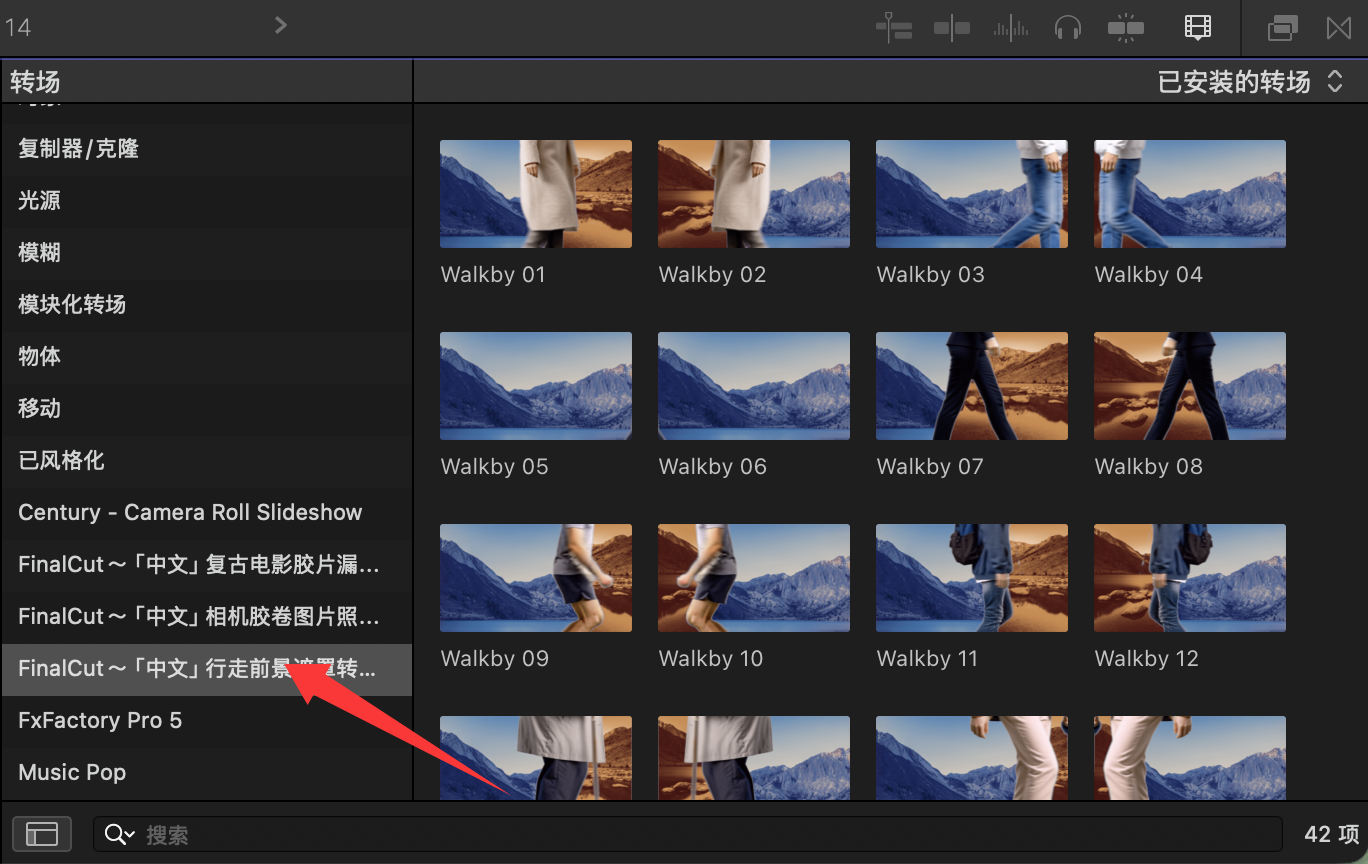Click the solo headphones icon
1368x864 pixels.
pos(1068,28)
